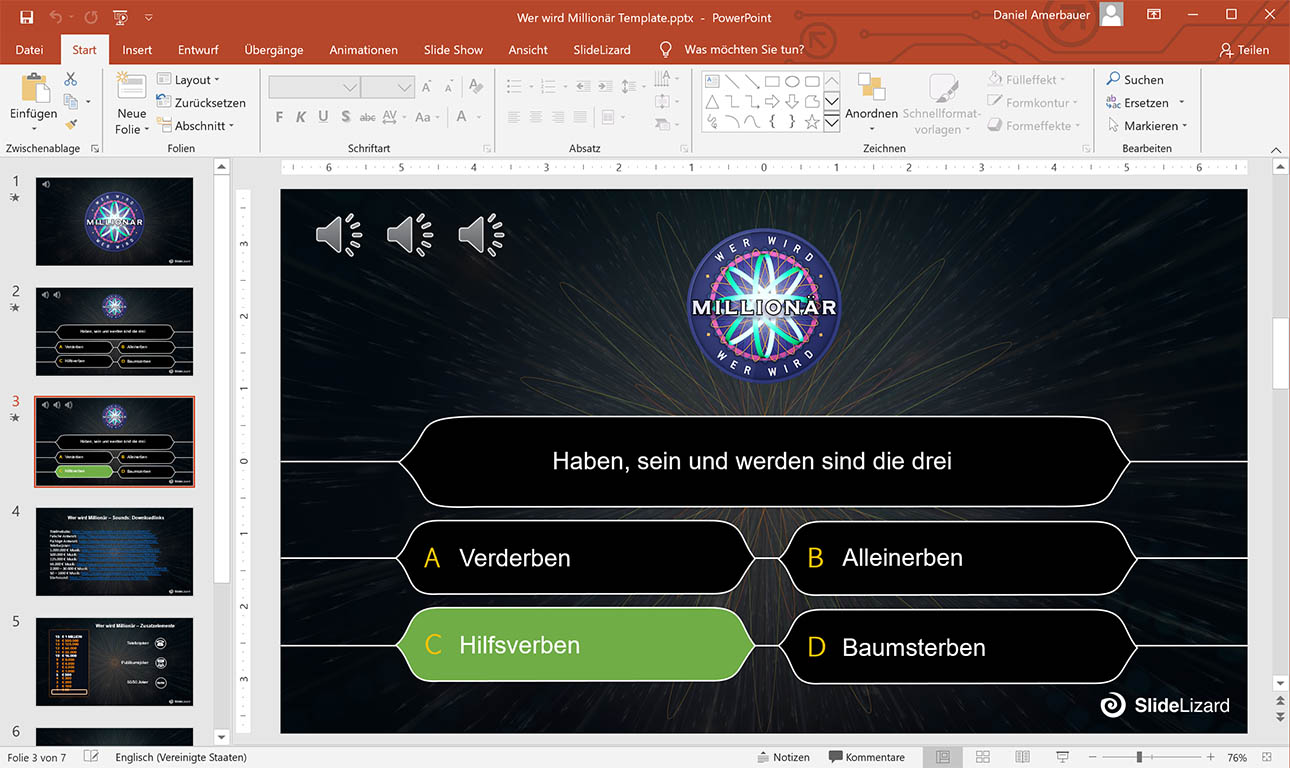Screen dimensions: 1290x768
Task: Collapse the ribbon with the chevron
Action: (x=1275, y=149)
